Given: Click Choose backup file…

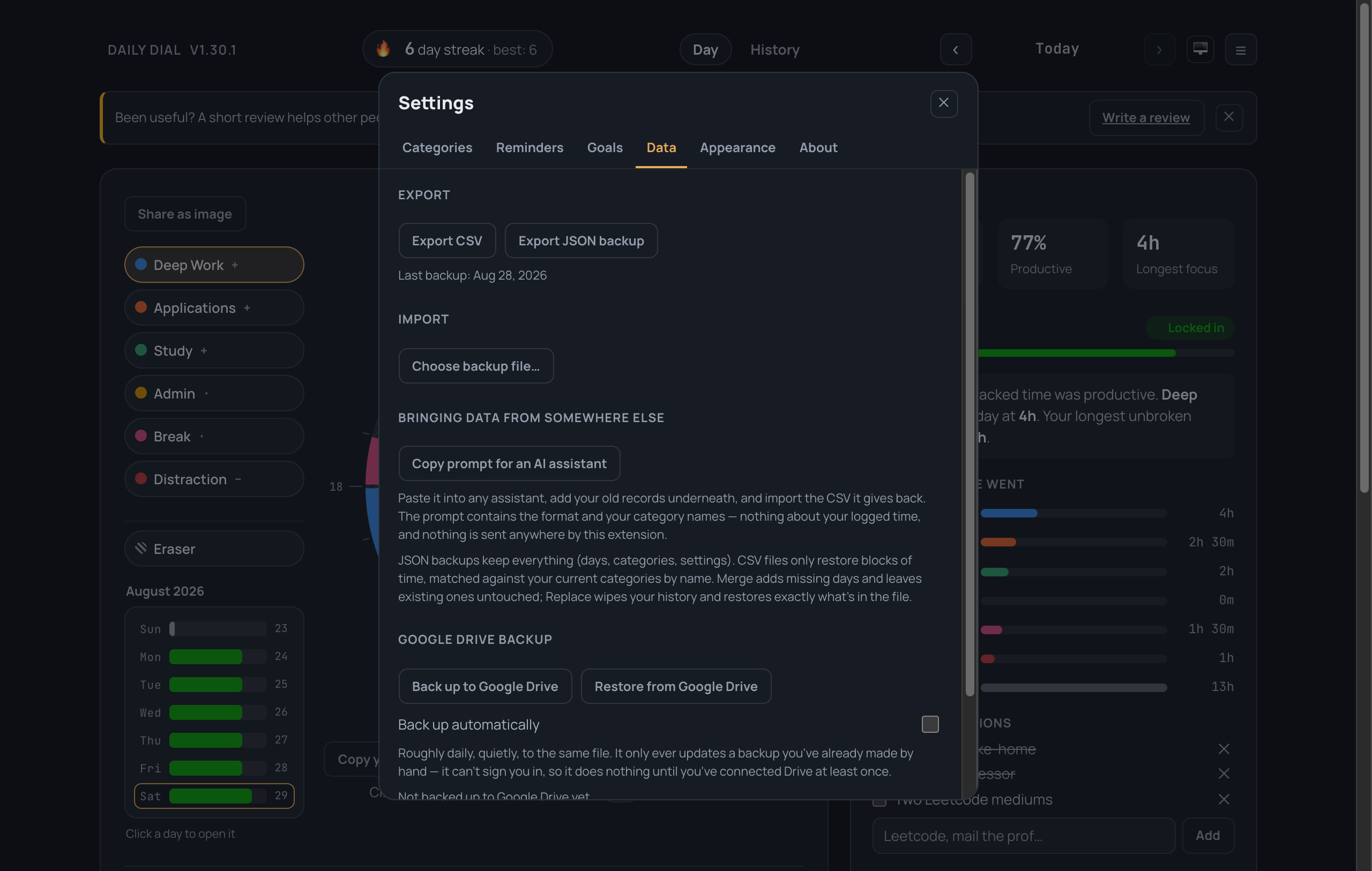Looking at the screenshot, I should 476,366.
